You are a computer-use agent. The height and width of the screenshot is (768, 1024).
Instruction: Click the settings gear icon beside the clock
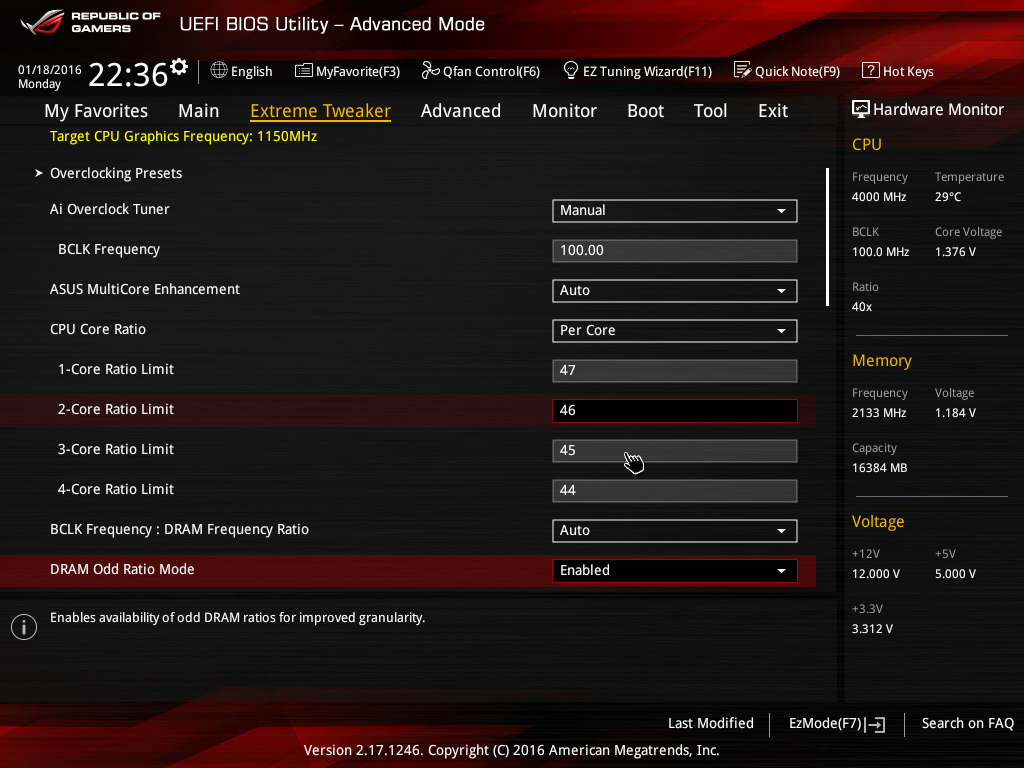(x=179, y=67)
